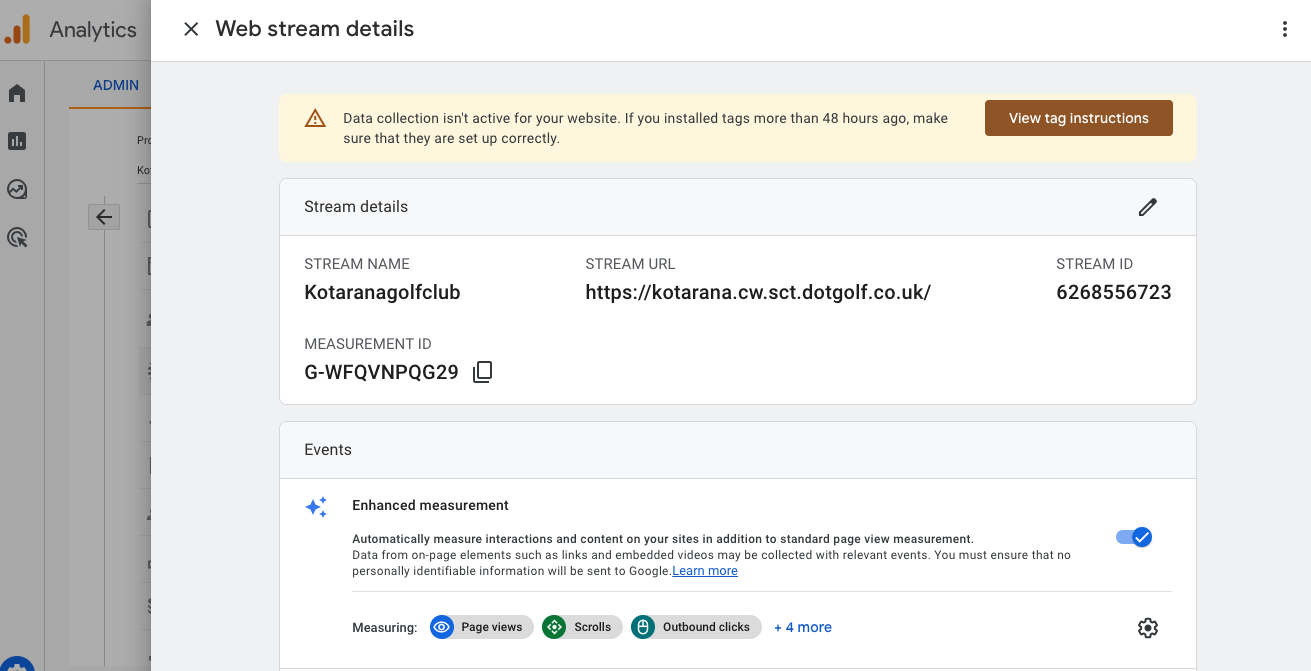Select the stream ID 6268556723
The image size is (1311, 671).
(1114, 293)
